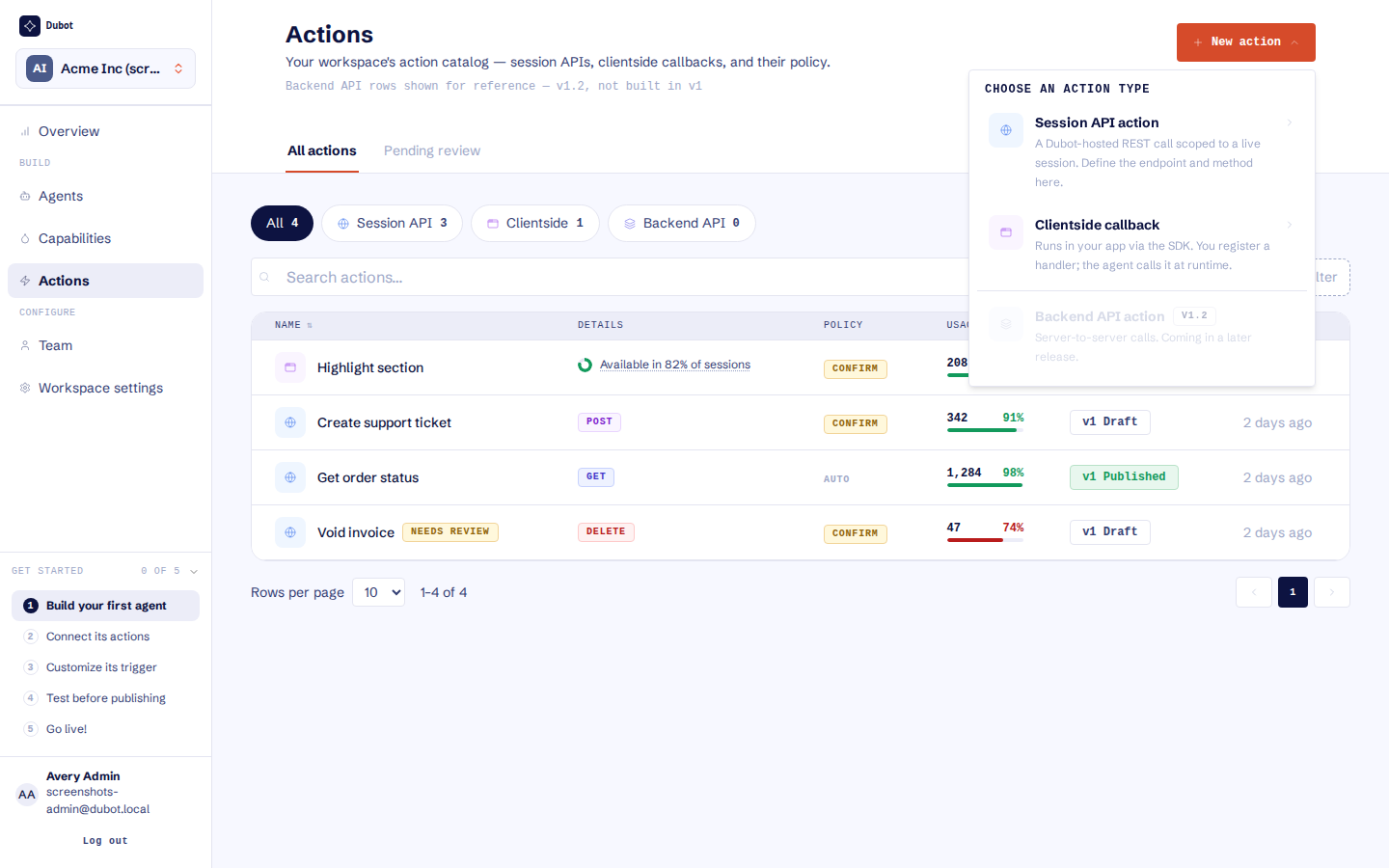1389x868 pixels.
Task: Click the 74% usage progress bar
Action: coord(986,540)
